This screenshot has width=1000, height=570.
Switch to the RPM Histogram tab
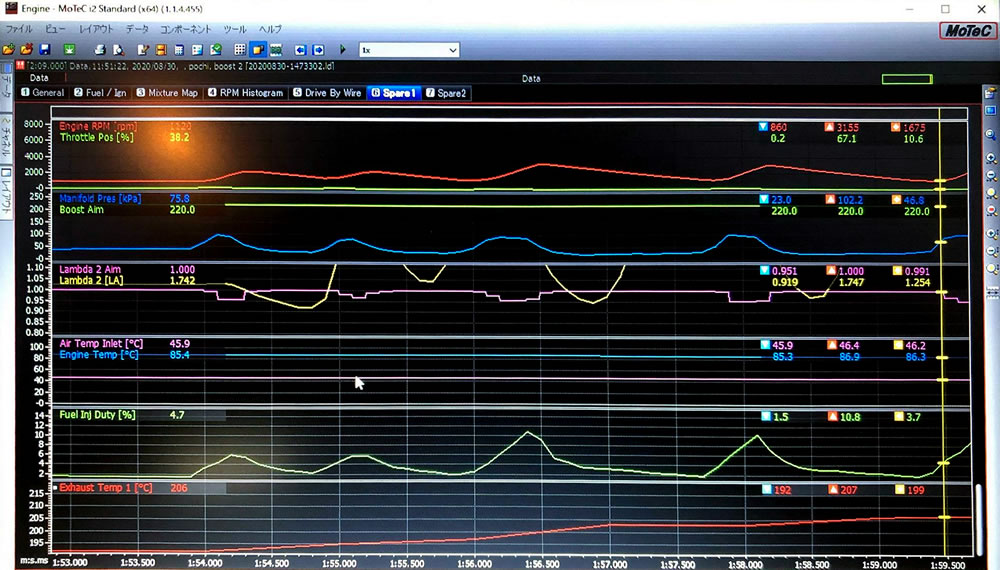click(x=245, y=93)
